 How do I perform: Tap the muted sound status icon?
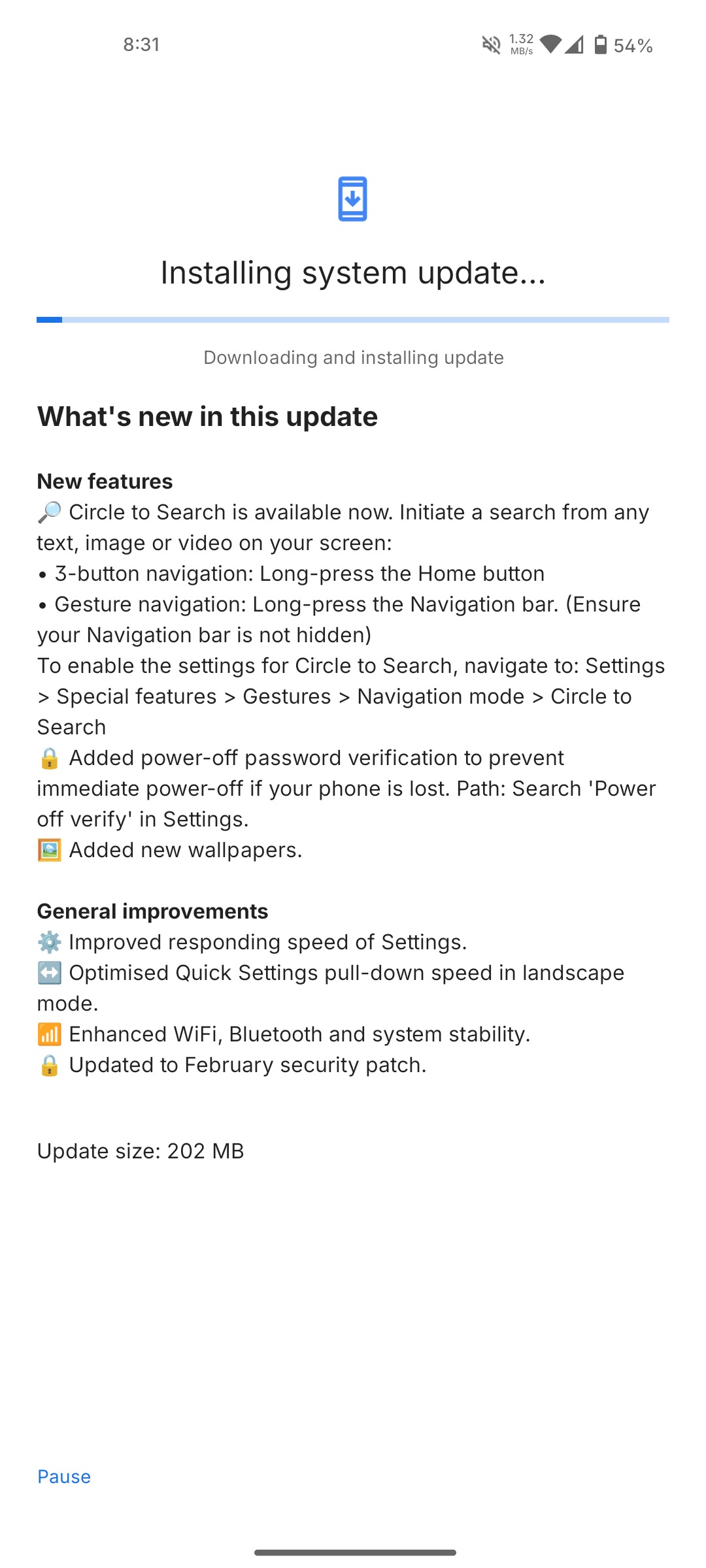coord(491,45)
